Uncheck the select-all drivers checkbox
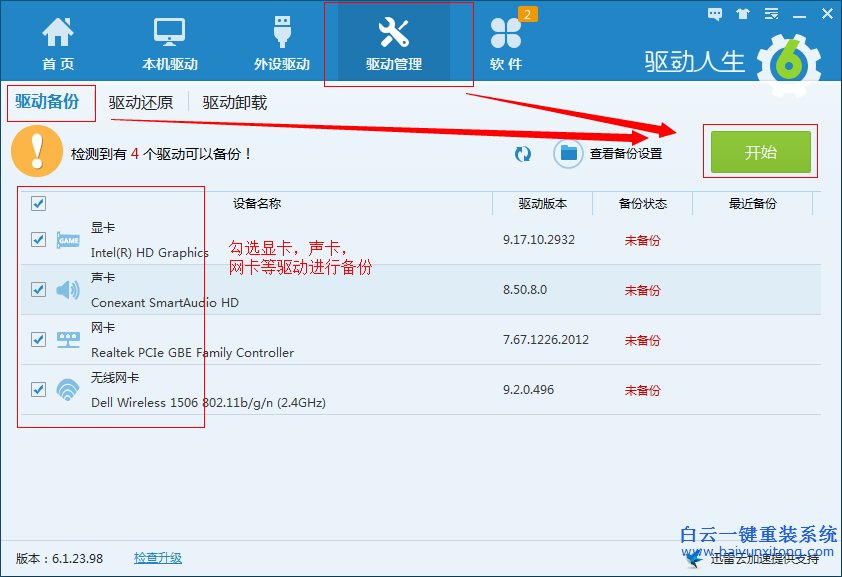This screenshot has height=577, width=842. (38, 203)
